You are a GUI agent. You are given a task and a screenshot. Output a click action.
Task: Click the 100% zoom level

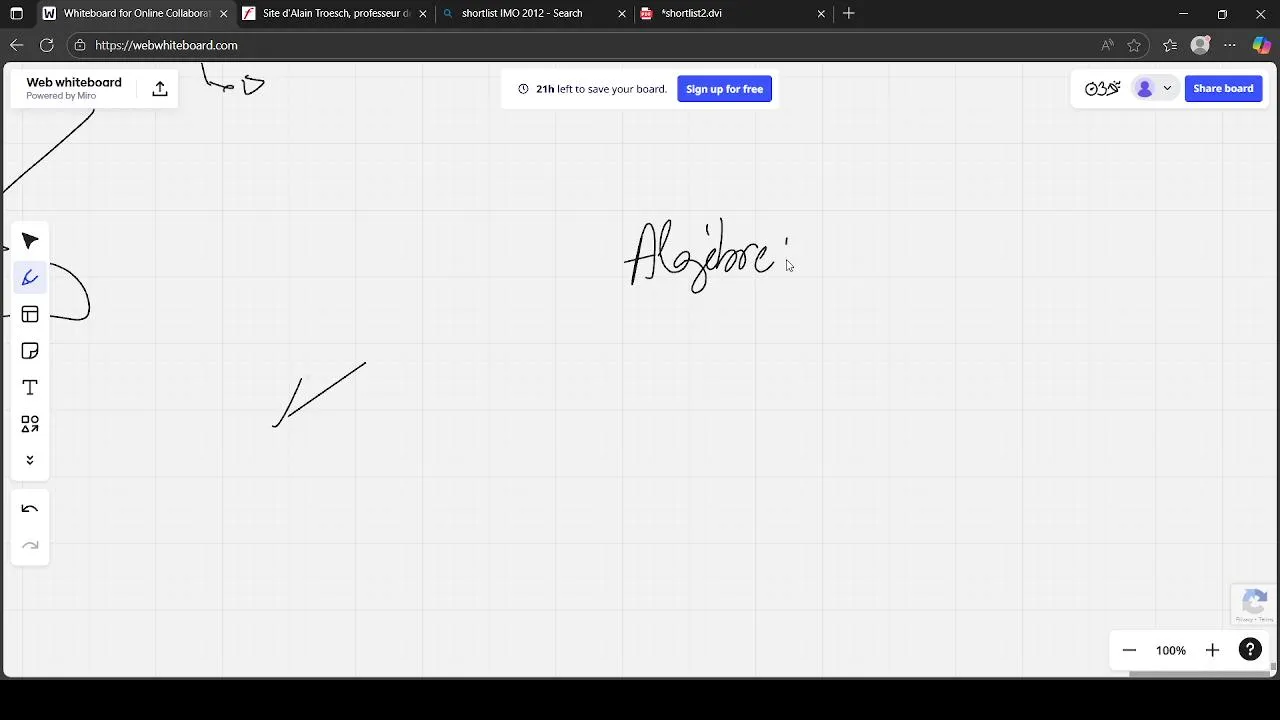coord(1171,650)
